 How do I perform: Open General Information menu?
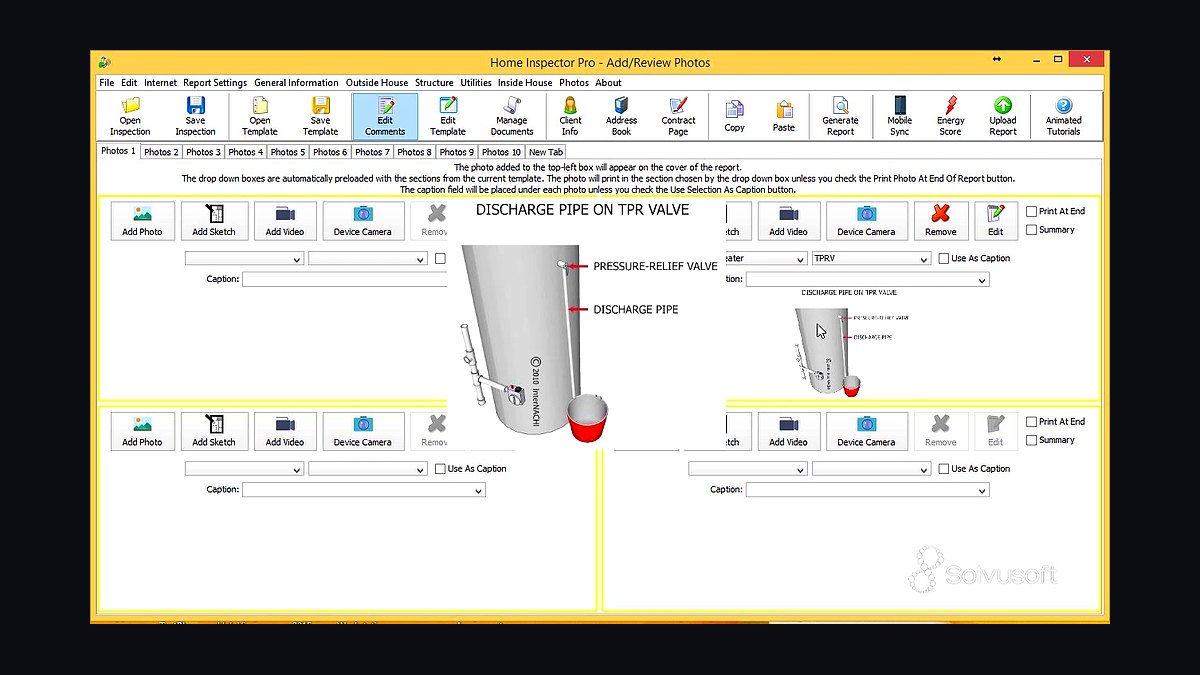point(296,83)
